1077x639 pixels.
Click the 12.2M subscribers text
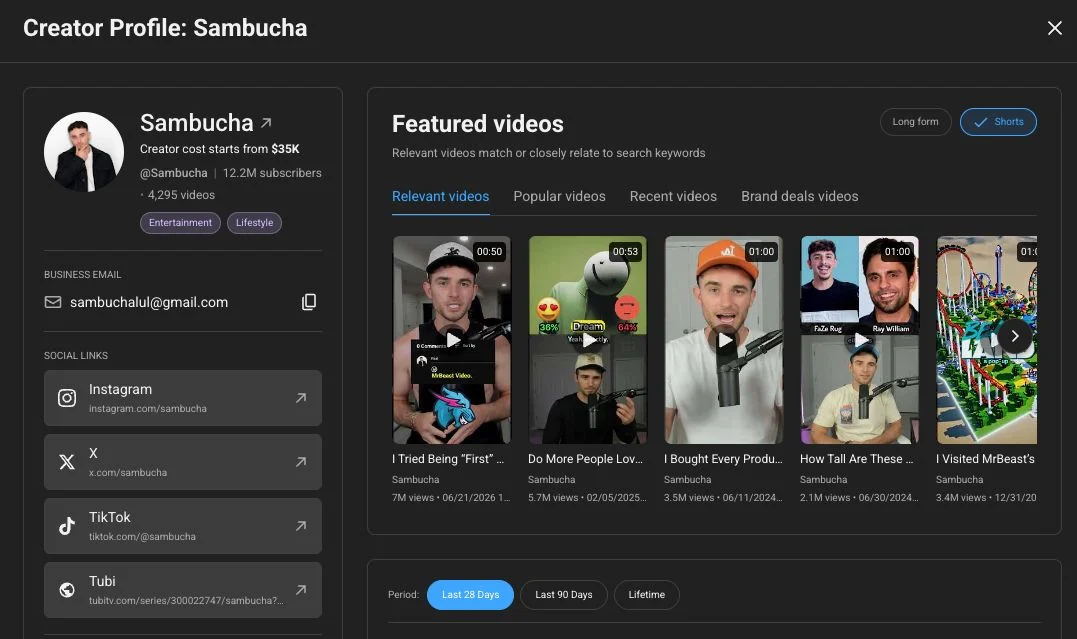[x=272, y=173]
